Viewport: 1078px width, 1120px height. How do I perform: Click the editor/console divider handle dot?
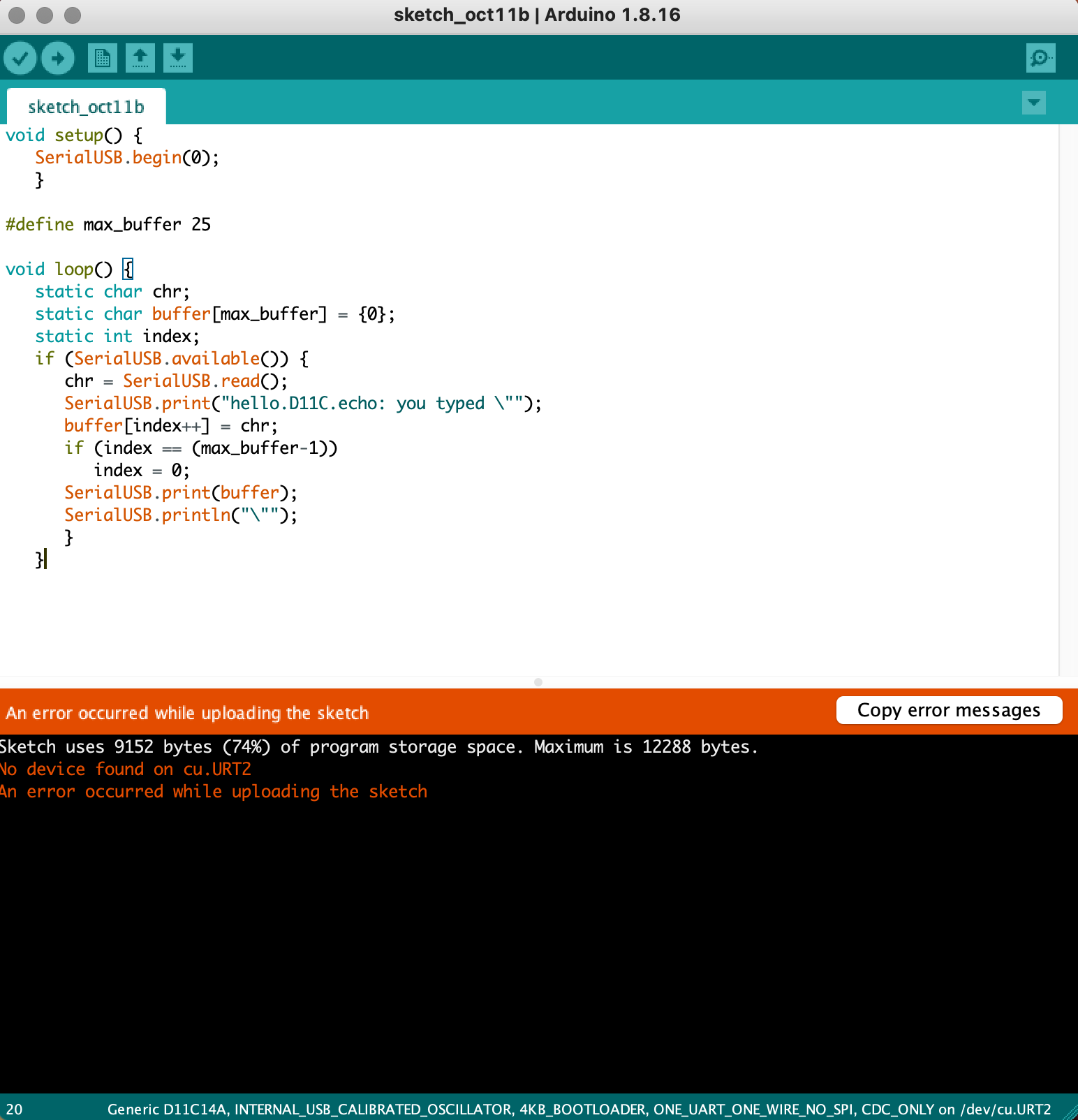pyautogui.click(x=538, y=682)
